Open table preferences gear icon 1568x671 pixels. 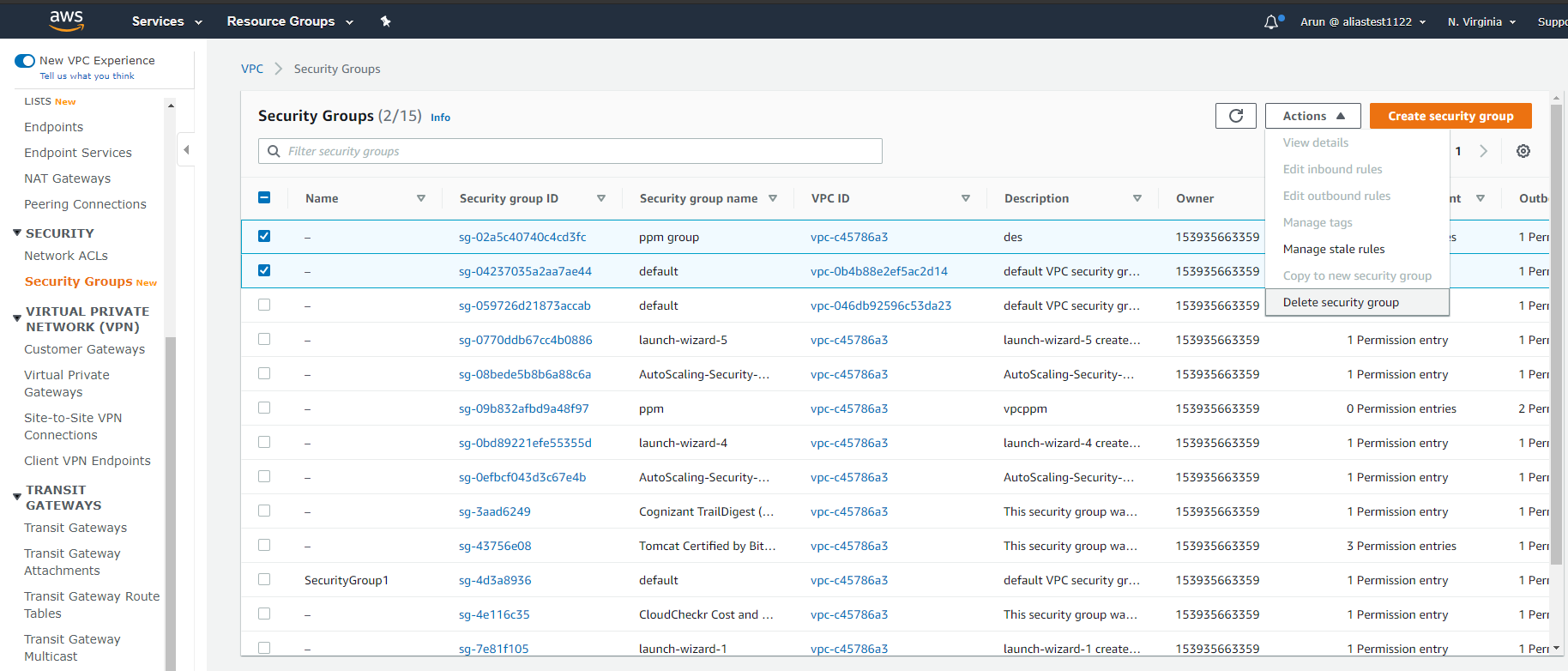(1523, 151)
